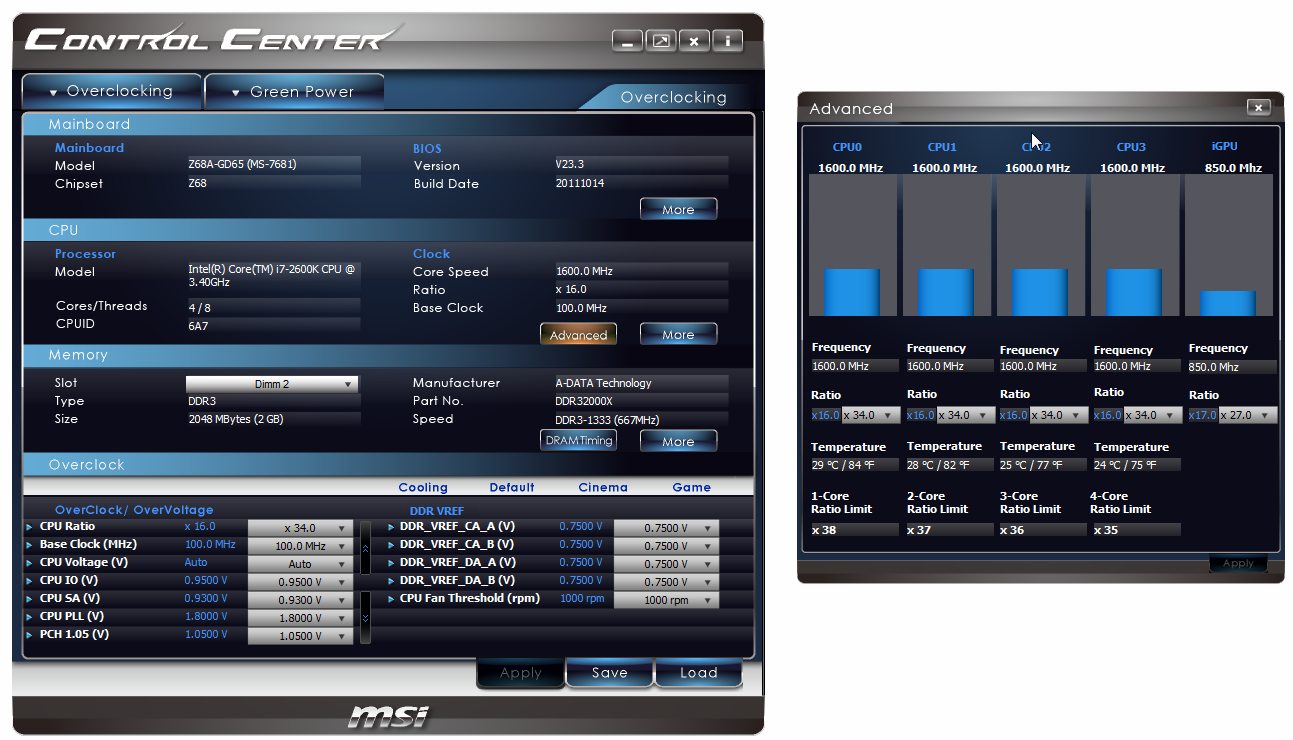Open the CPU Fan Threshold 1000 rpm dropdown
The image size is (1293, 740).
(x=666, y=600)
